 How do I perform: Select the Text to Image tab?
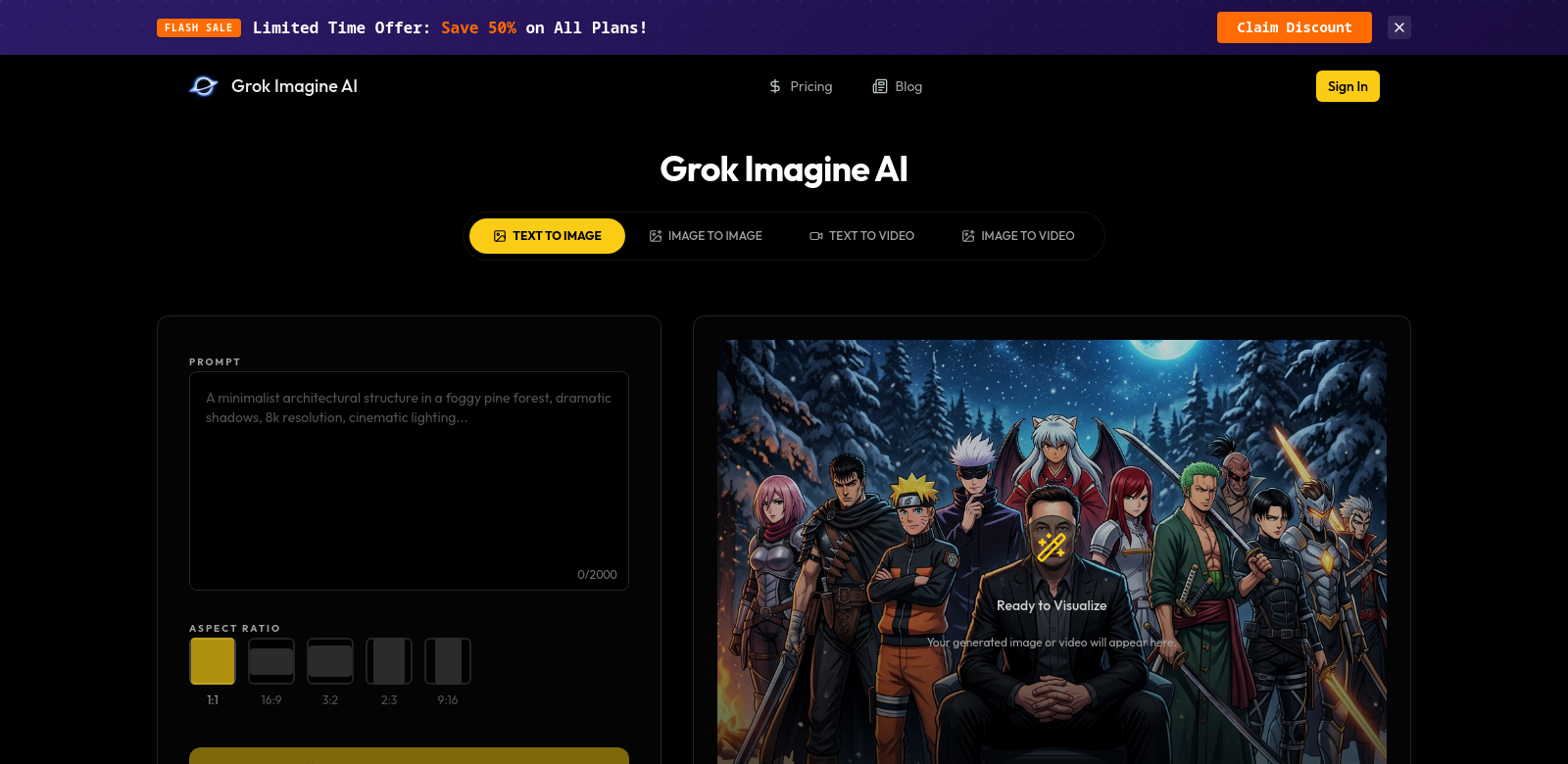(547, 236)
